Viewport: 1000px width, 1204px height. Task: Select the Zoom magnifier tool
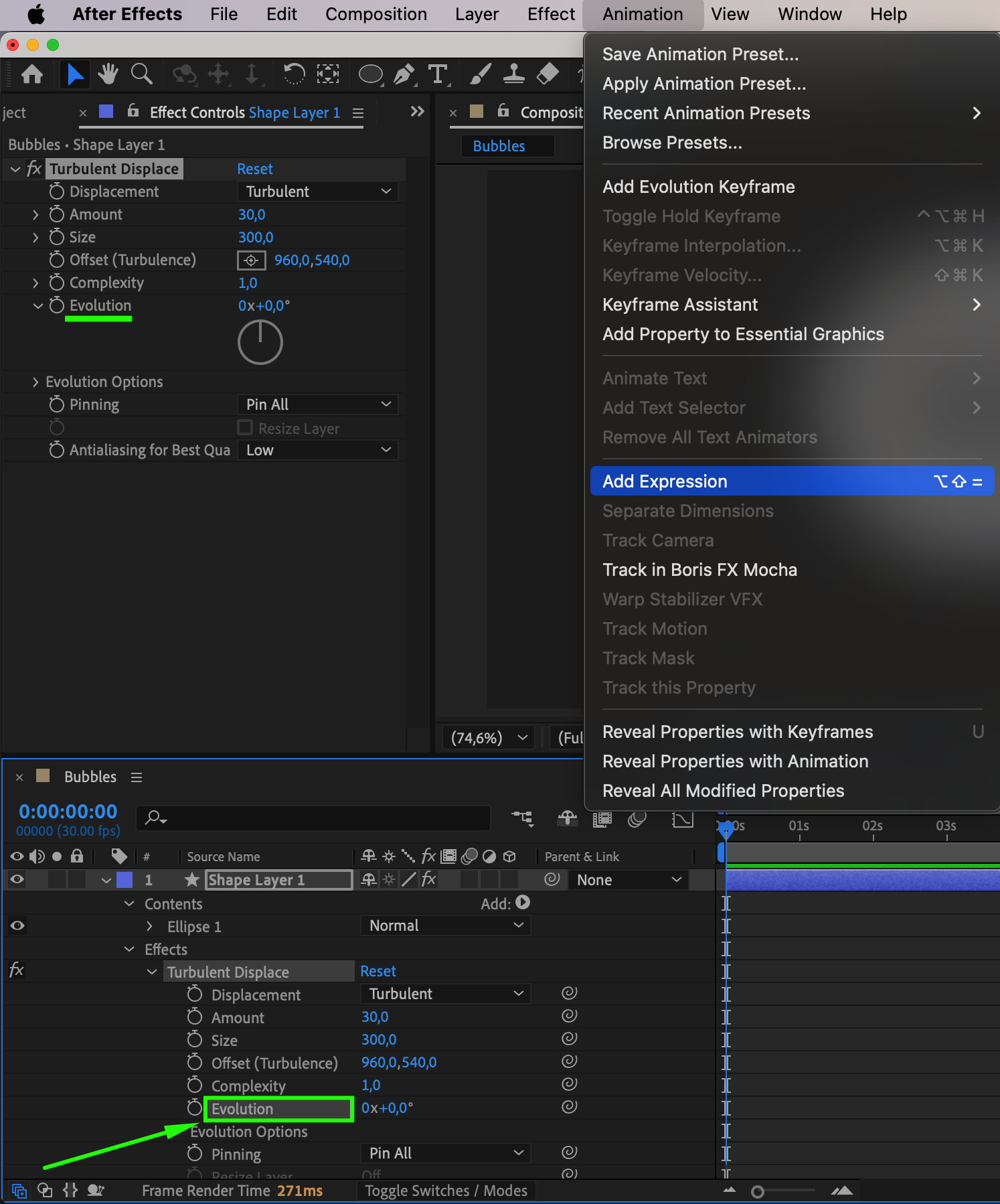point(141,74)
